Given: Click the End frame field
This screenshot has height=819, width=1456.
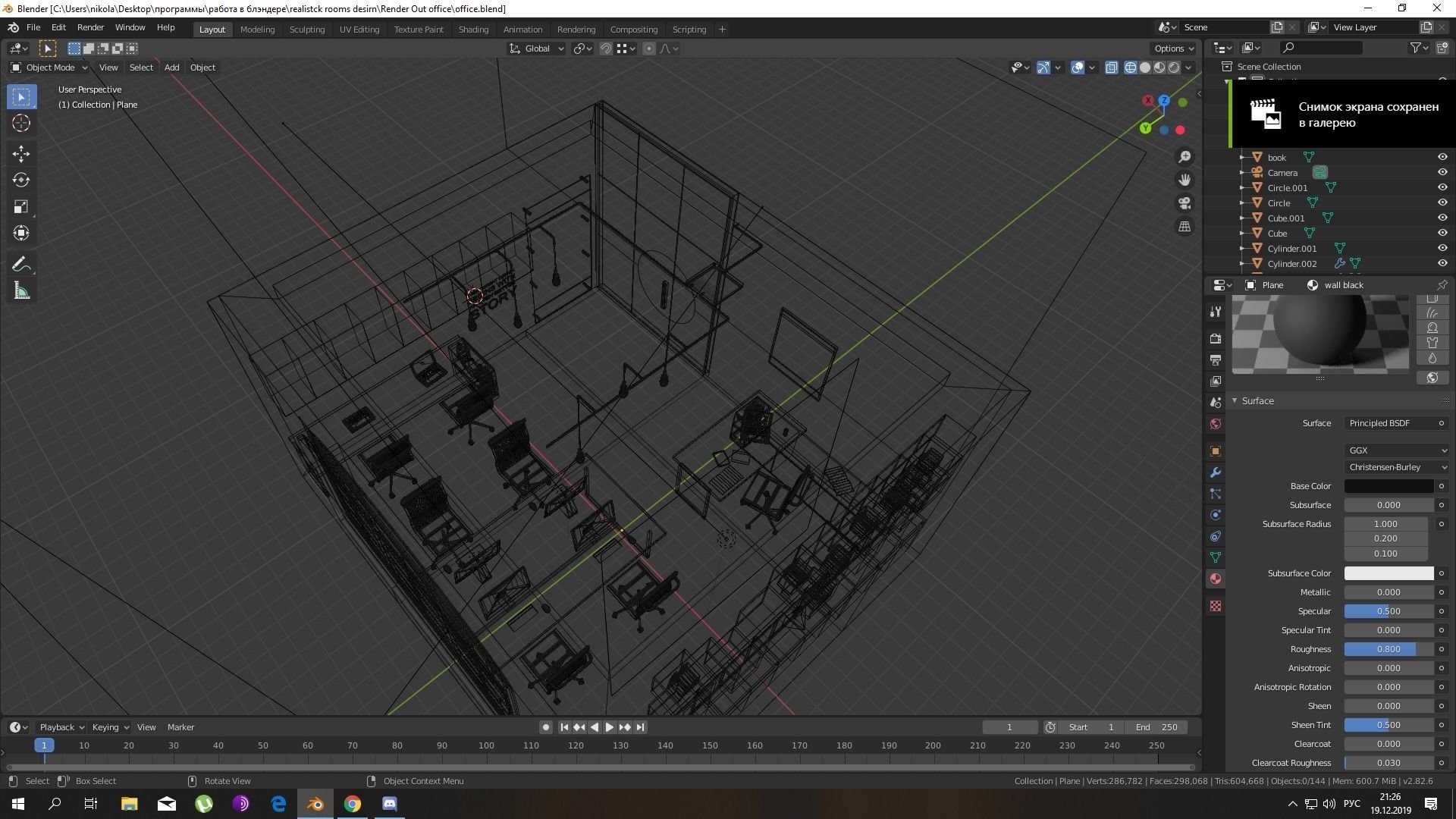Looking at the screenshot, I should click(1156, 727).
